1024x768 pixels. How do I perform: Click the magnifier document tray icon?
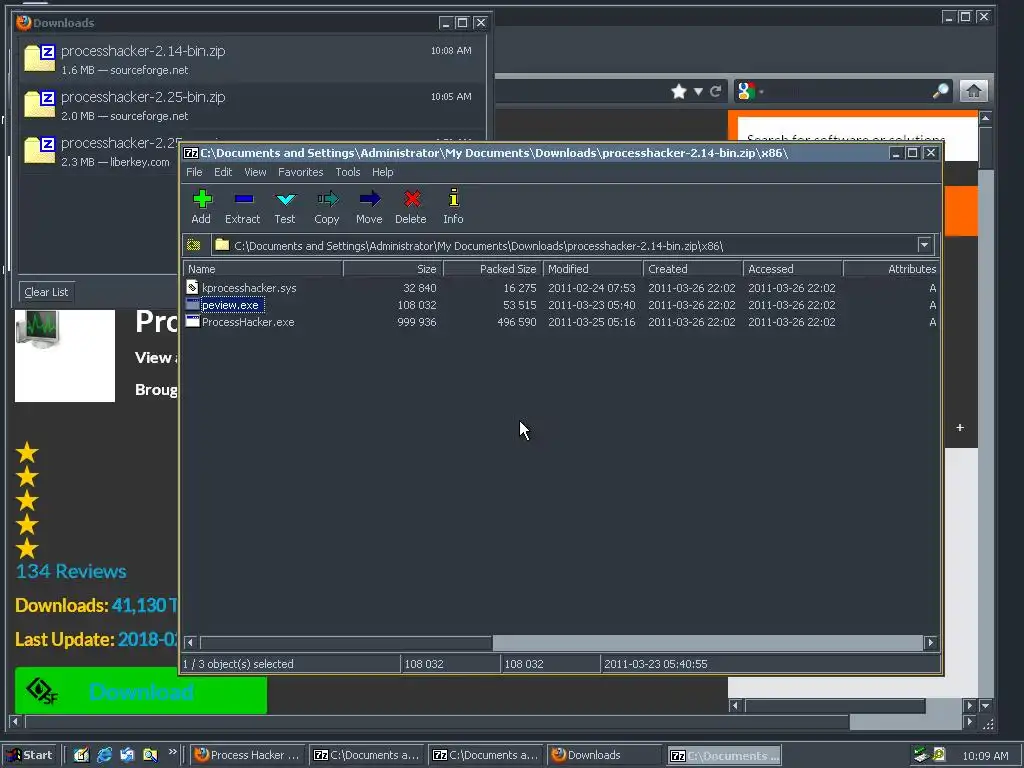pyautogui.click(x=939, y=755)
